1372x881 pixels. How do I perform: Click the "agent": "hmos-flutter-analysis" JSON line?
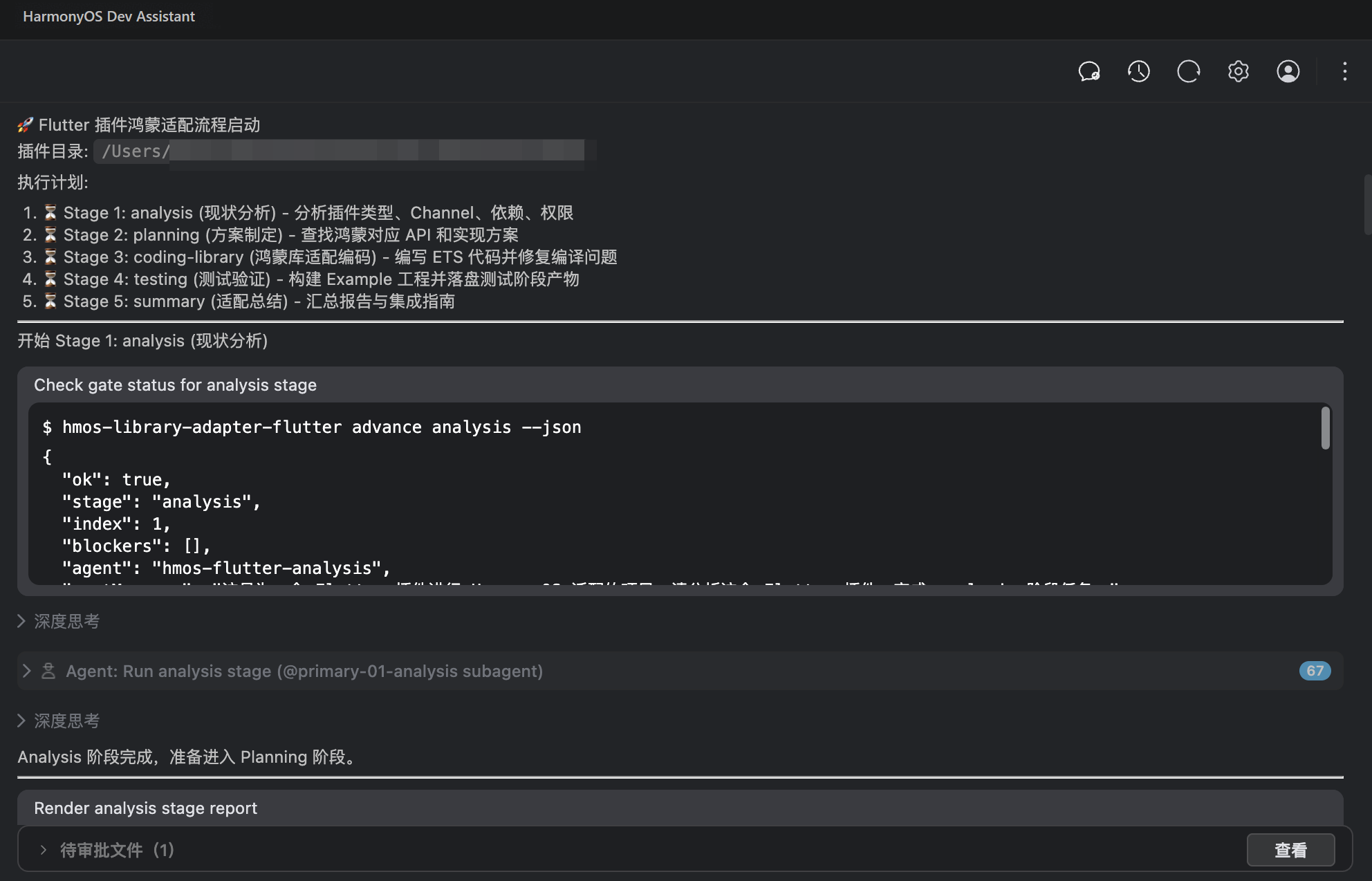(x=226, y=568)
